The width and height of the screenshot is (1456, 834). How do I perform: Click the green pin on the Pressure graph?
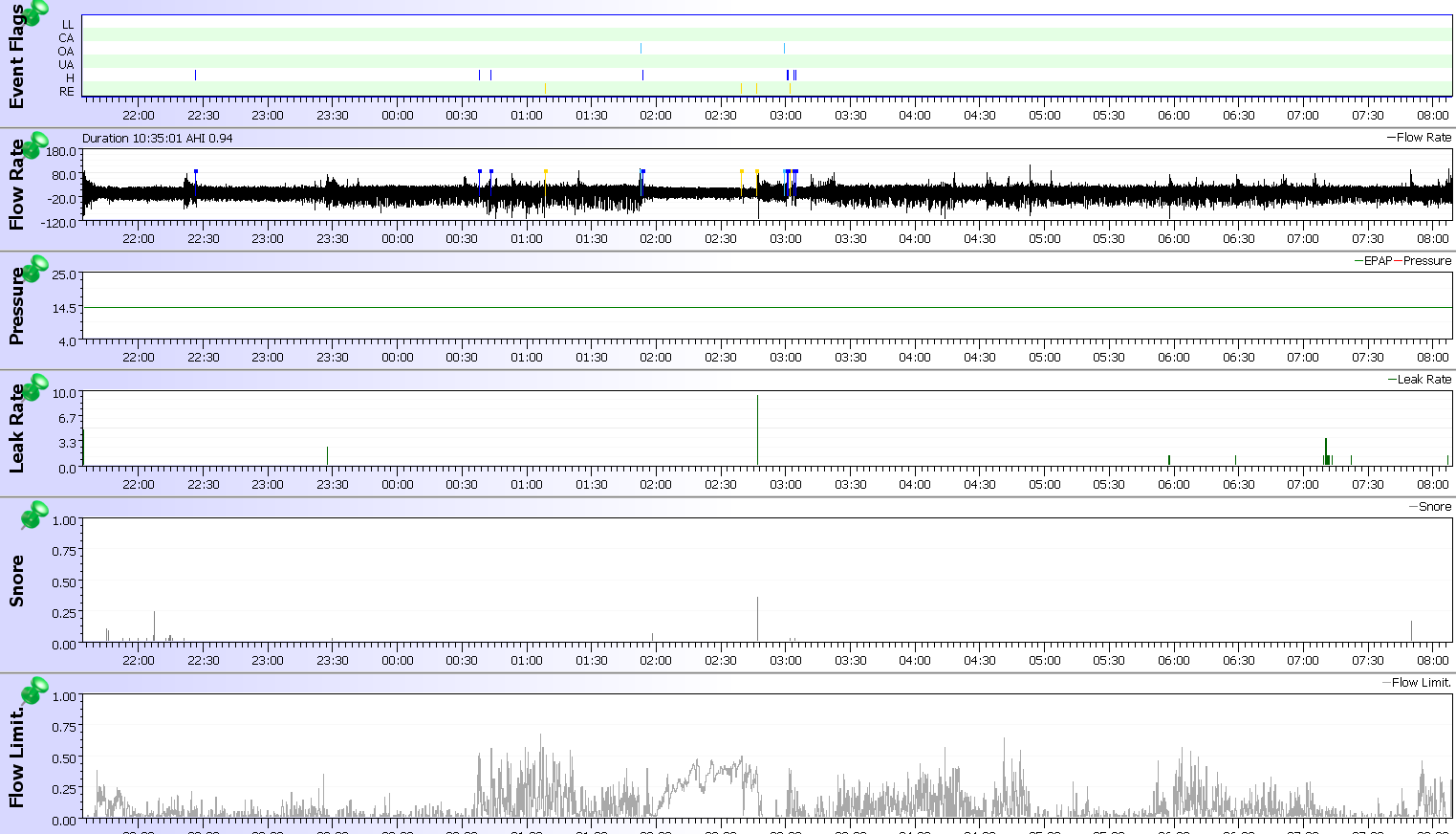[35, 269]
